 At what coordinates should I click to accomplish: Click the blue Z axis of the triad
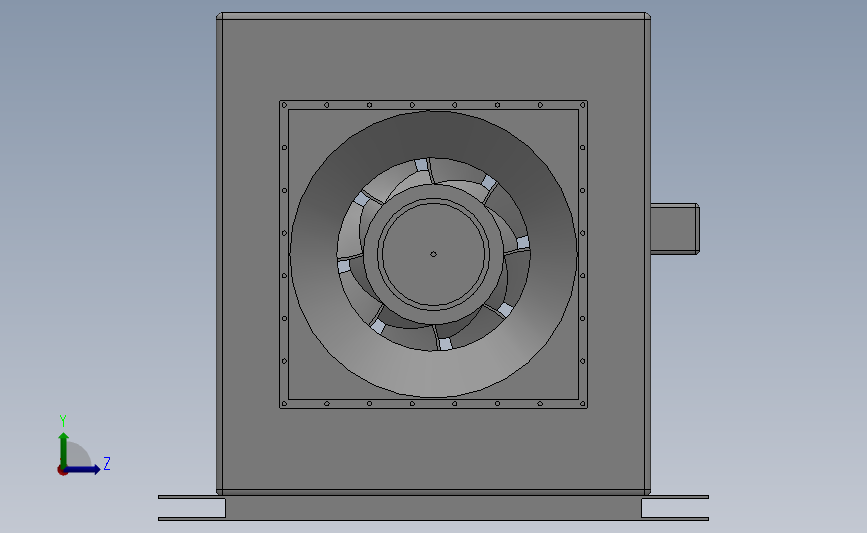pyautogui.click(x=82, y=469)
